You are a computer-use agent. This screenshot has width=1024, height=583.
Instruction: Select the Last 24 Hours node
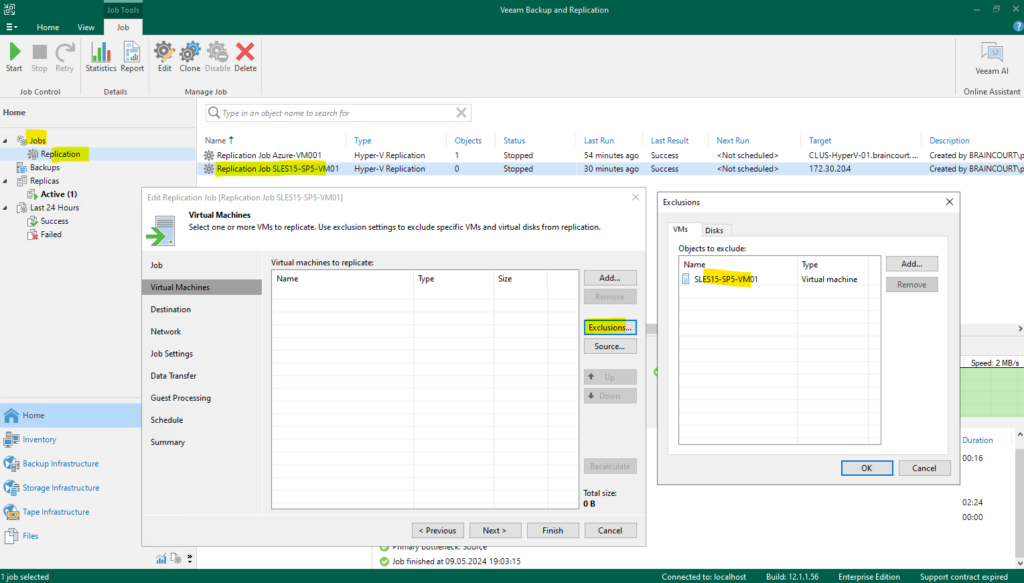54,208
